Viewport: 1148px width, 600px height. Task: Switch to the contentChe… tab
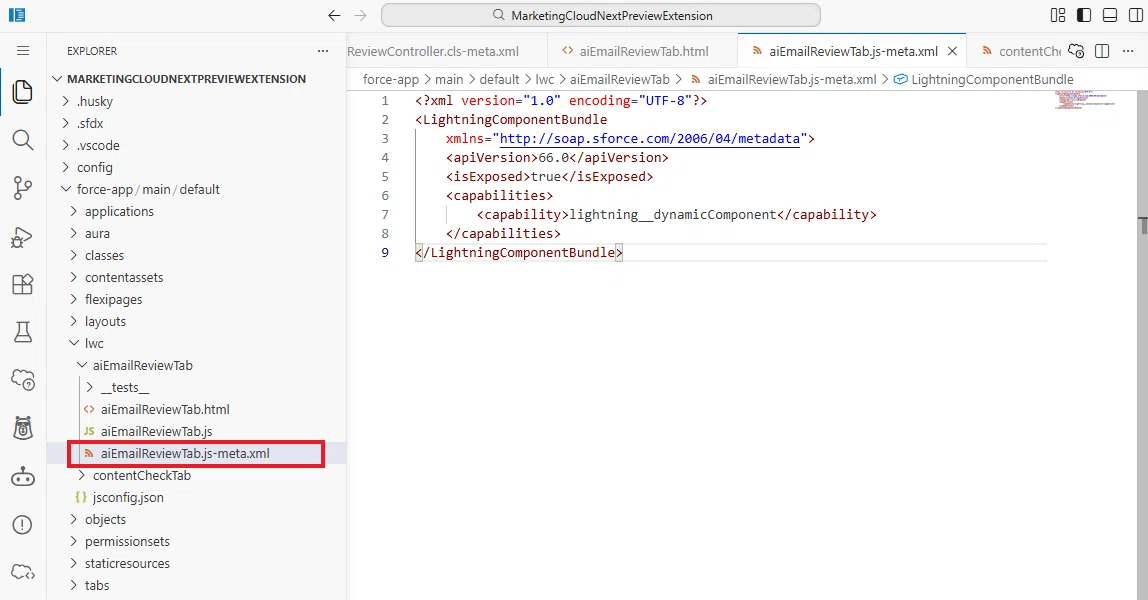[1021, 51]
